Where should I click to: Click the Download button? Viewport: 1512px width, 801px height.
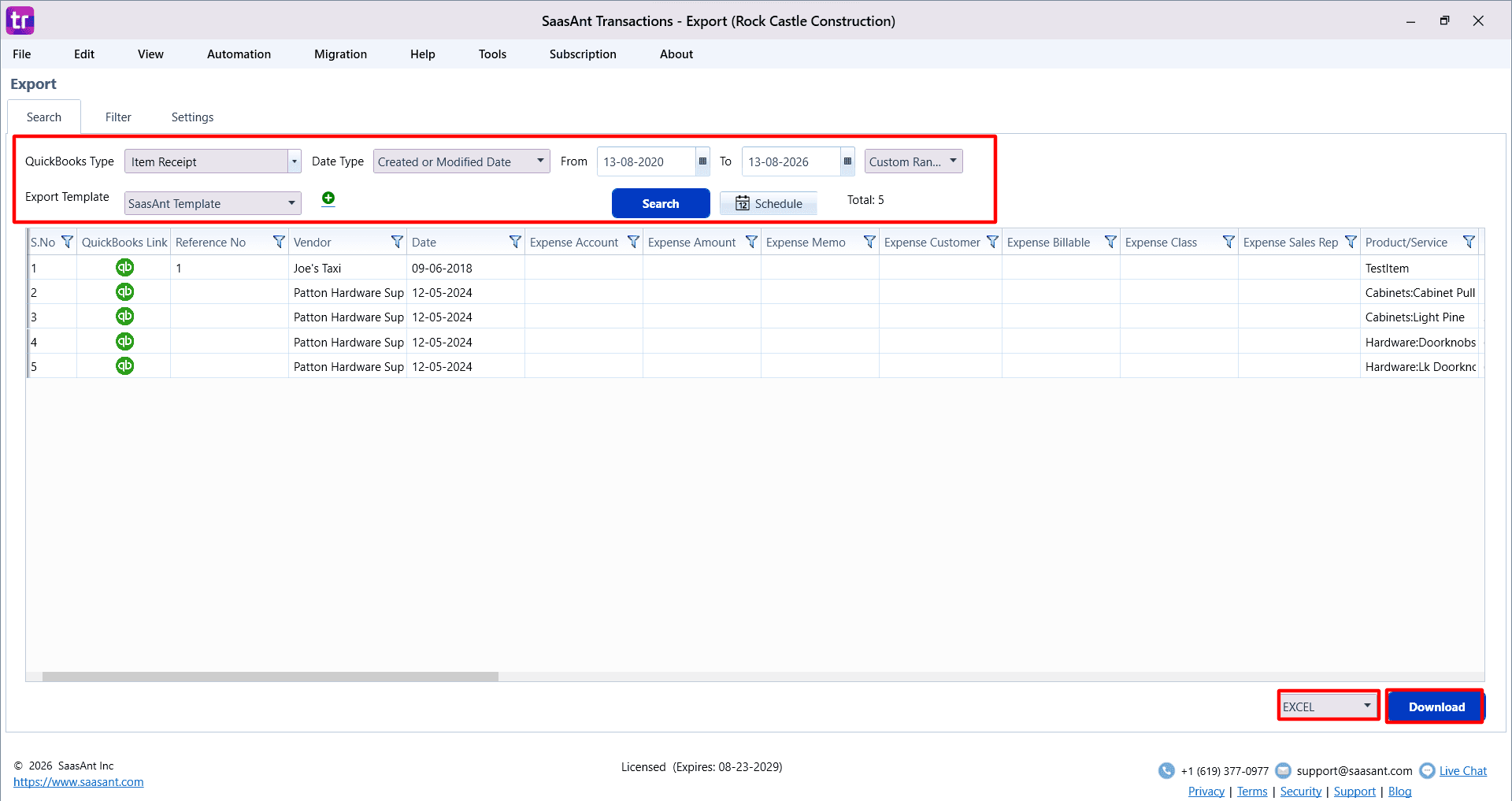tap(1436, 706)
